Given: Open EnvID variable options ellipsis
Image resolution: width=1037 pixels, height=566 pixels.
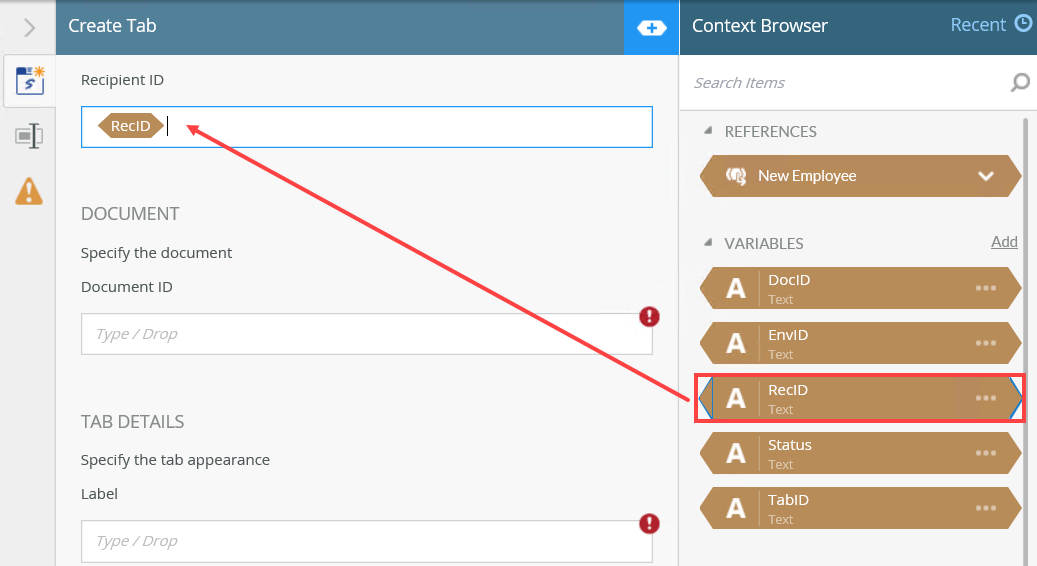Looking at the screenshot, I should point(986,343).
